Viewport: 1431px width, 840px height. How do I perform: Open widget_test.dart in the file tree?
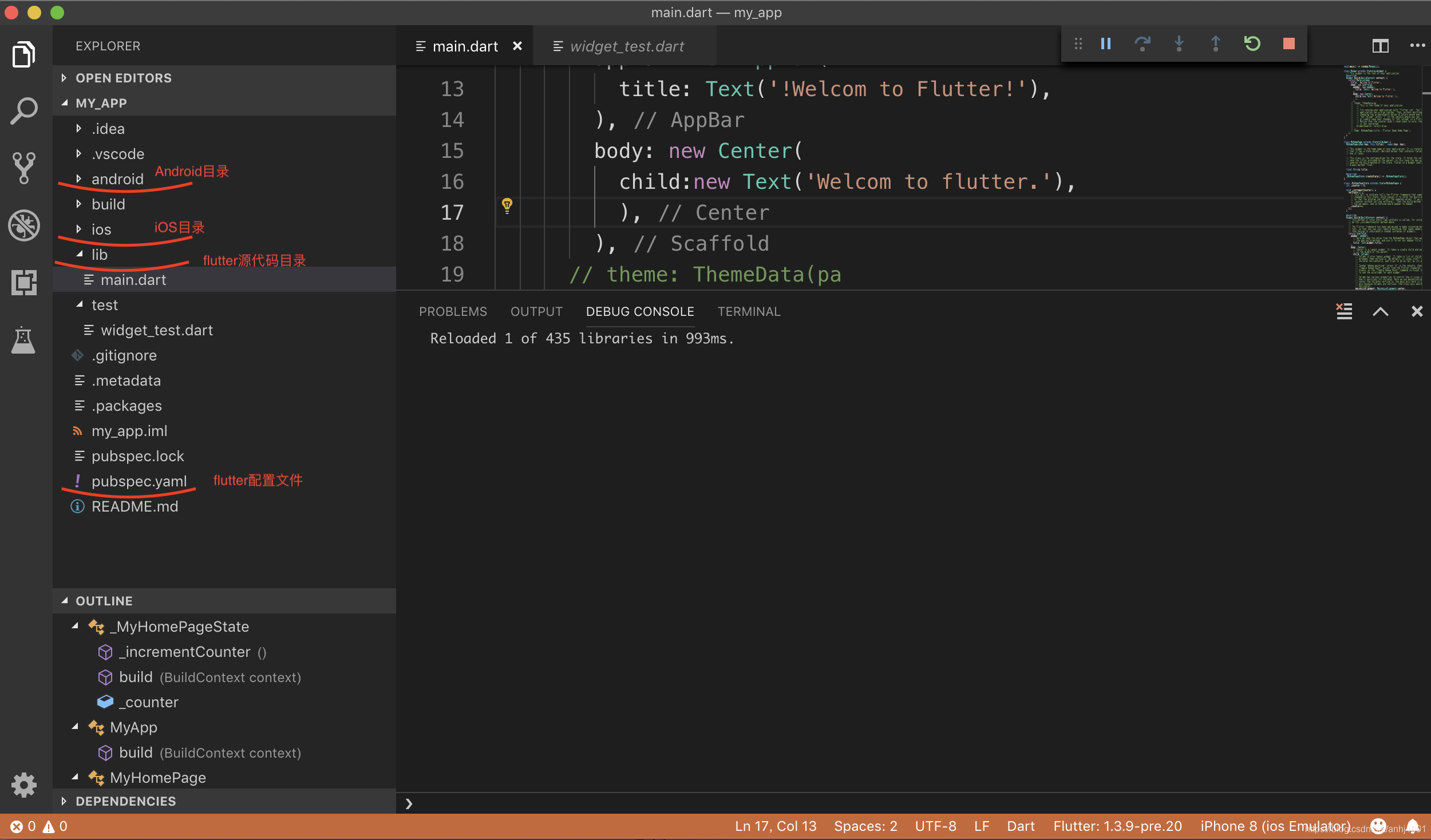(x=224, y=330)
